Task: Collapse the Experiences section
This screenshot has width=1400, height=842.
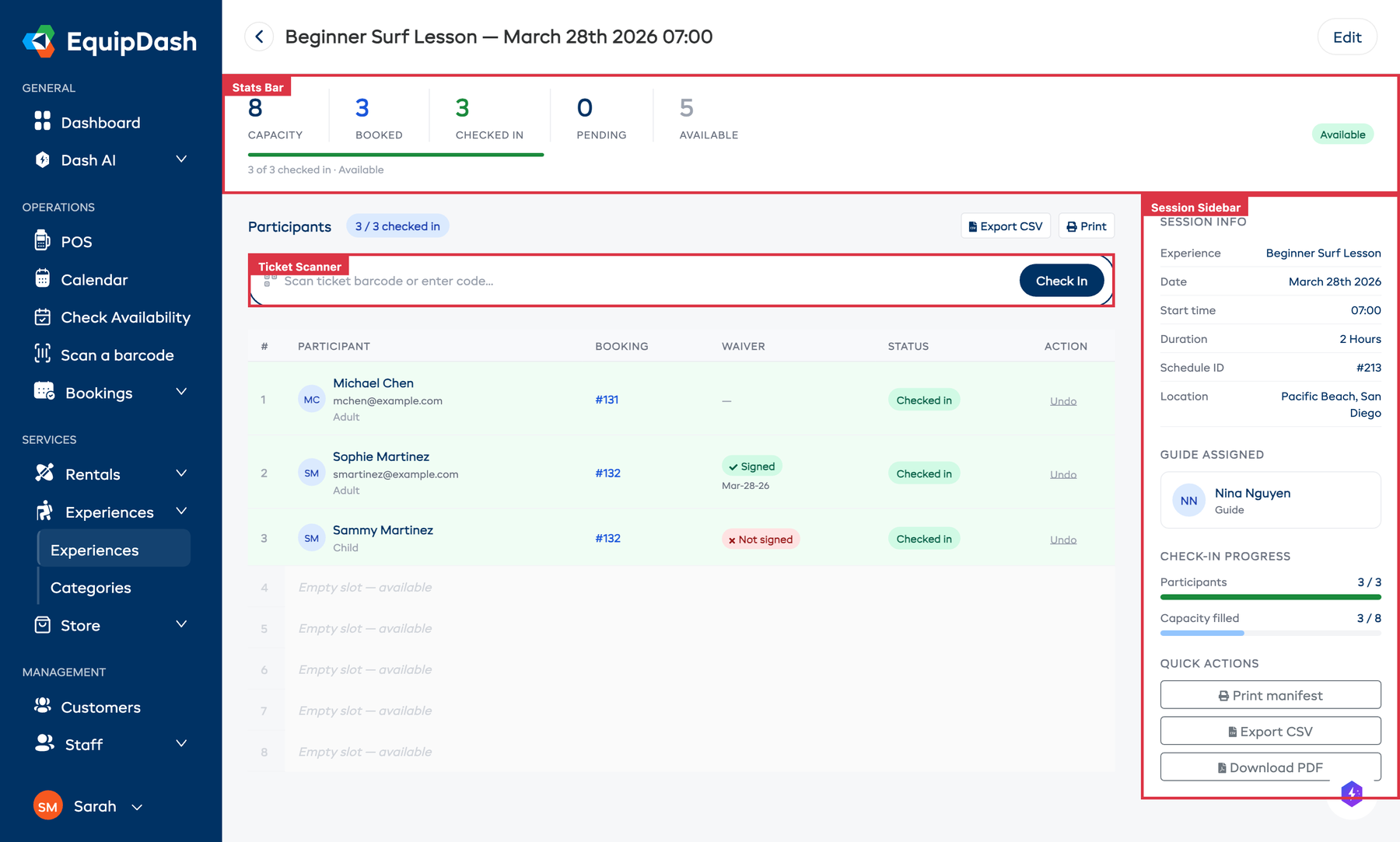Action: point(181,511)
